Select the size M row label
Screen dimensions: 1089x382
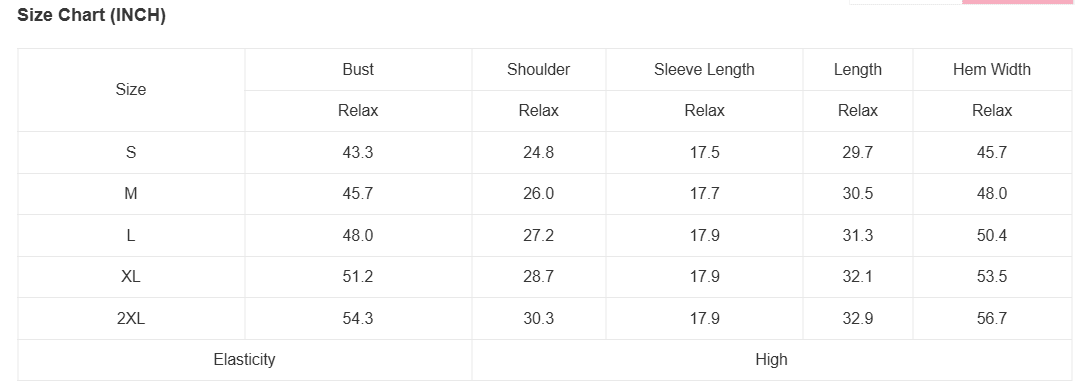click(131, 194)
